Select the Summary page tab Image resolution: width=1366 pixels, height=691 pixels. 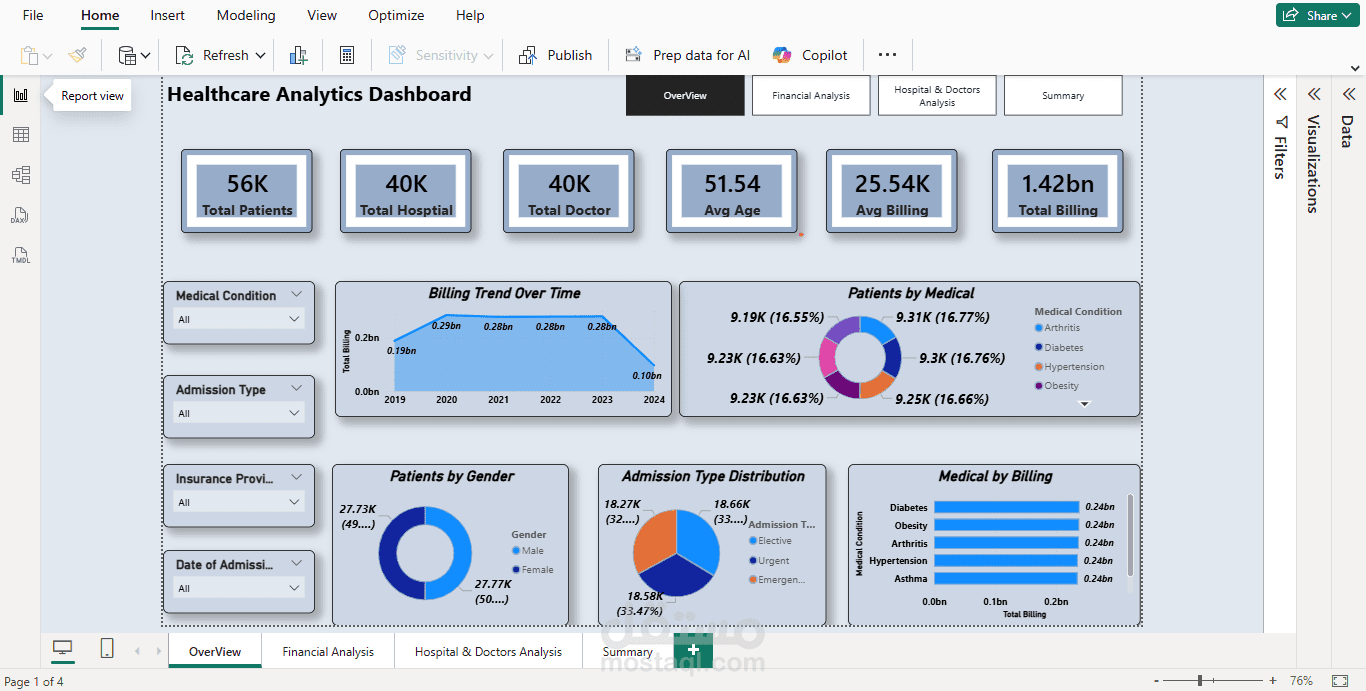[x=627, y=651]
